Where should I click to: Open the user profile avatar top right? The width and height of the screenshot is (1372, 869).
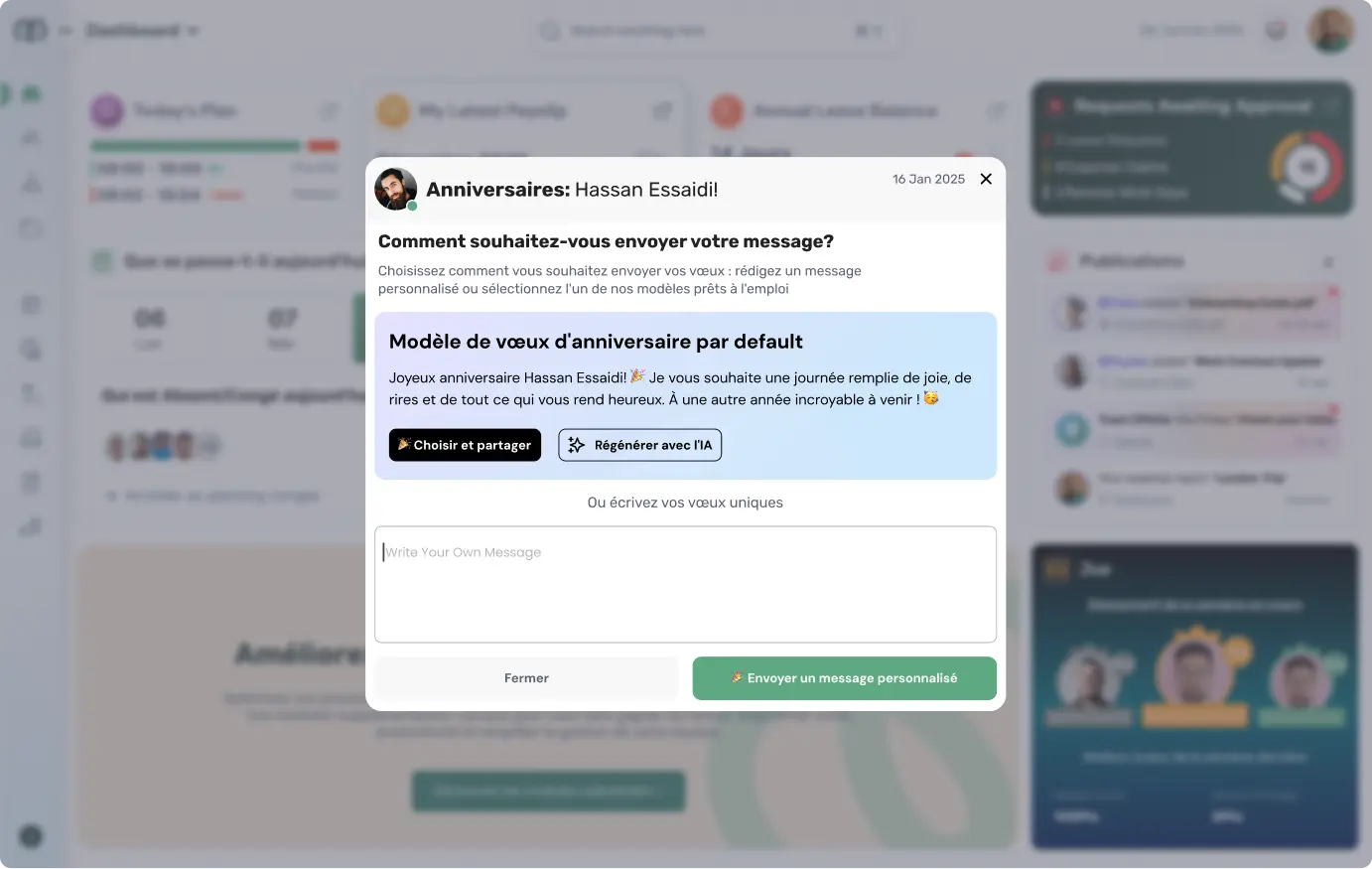1330,30
